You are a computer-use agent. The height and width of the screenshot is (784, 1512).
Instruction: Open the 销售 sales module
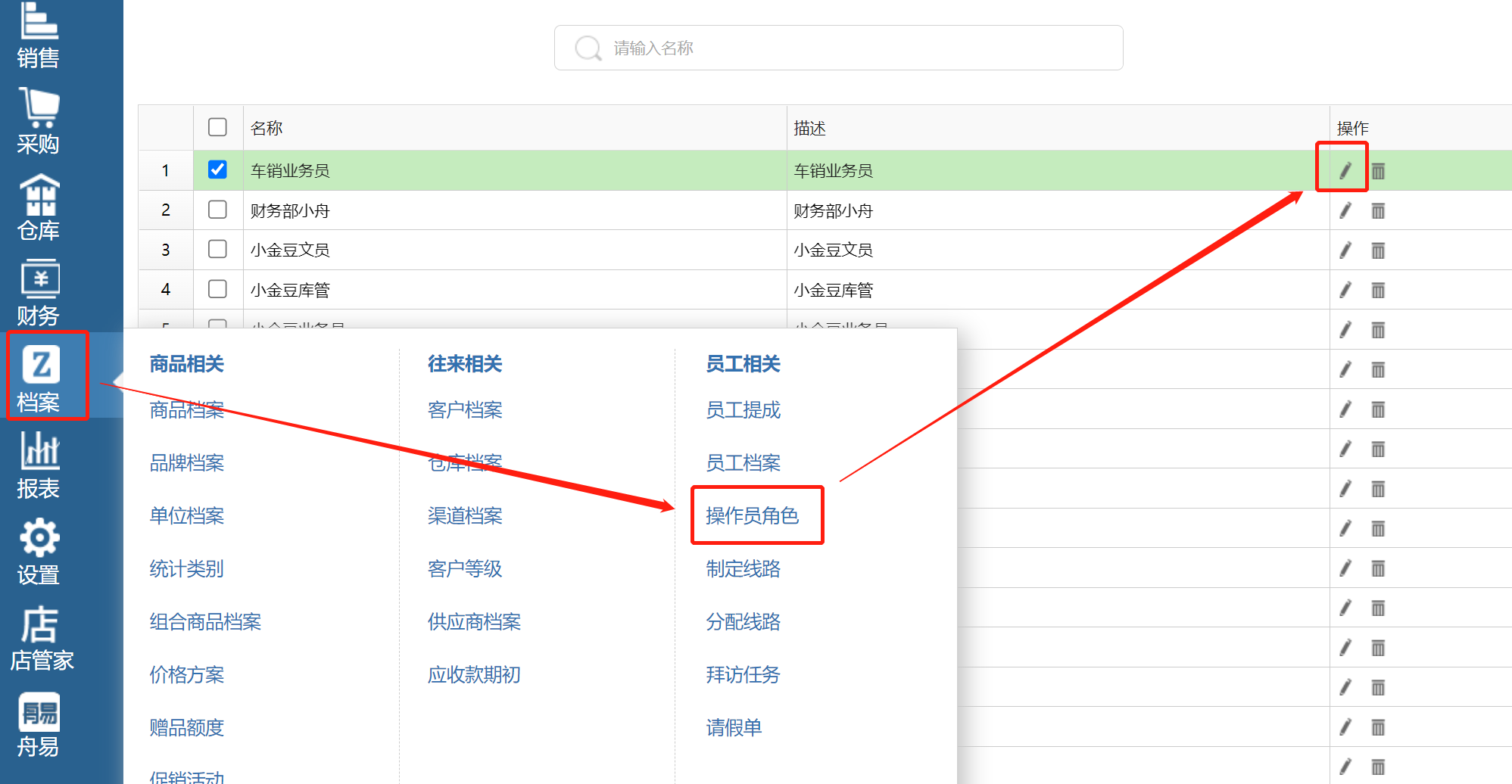tap(38, 35)
